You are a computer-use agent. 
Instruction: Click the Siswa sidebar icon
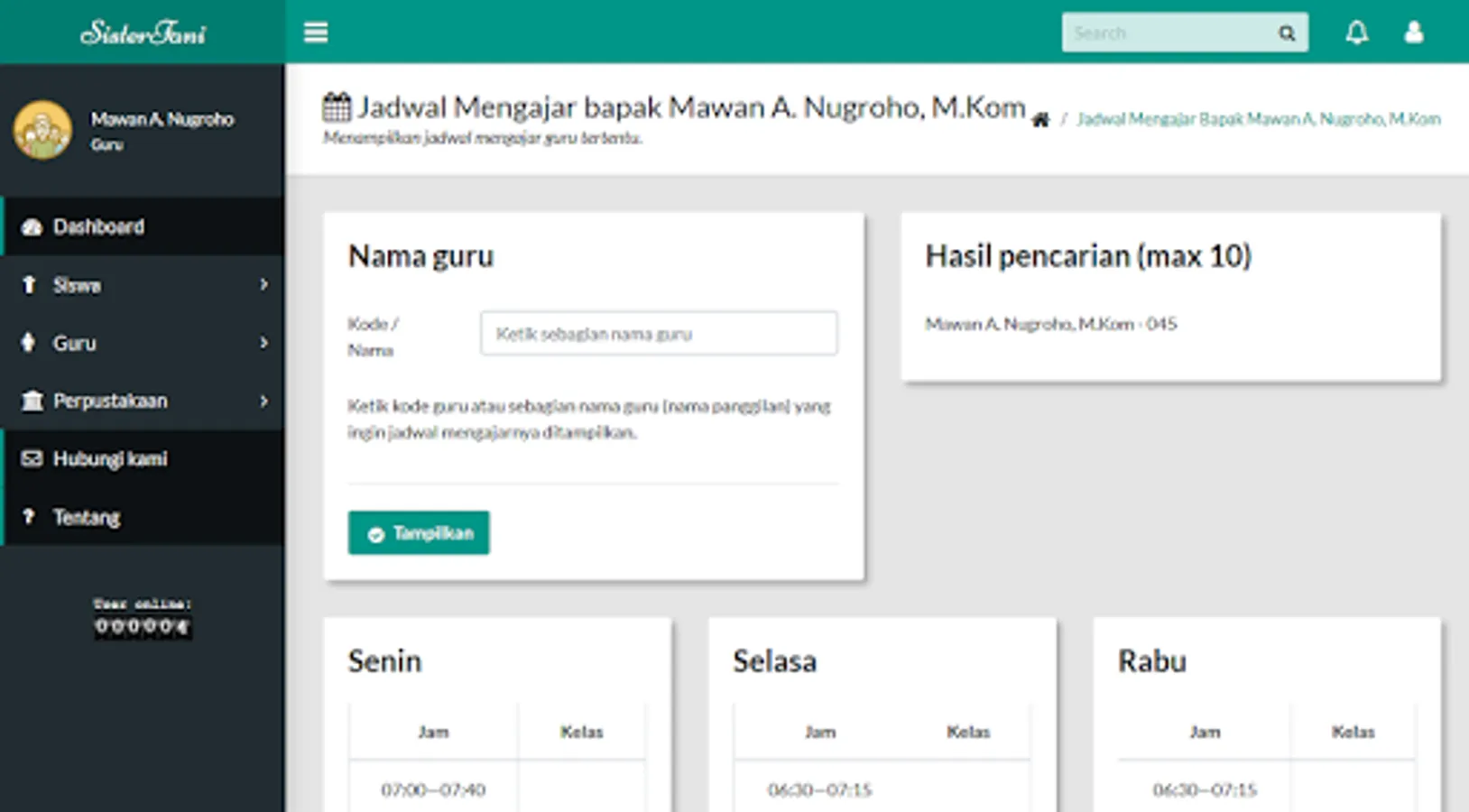29,285
